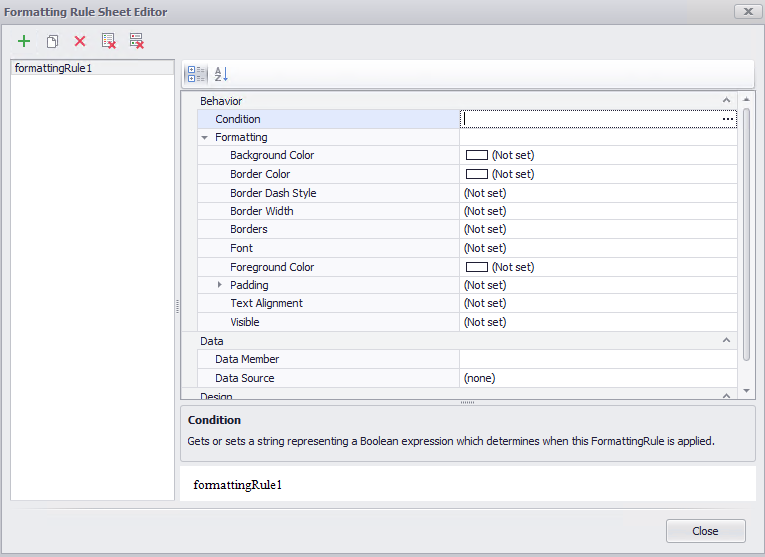Click the last toolbar icon Purge unused rules
This screenshot has height=557, width=765.
pos(136,41)
